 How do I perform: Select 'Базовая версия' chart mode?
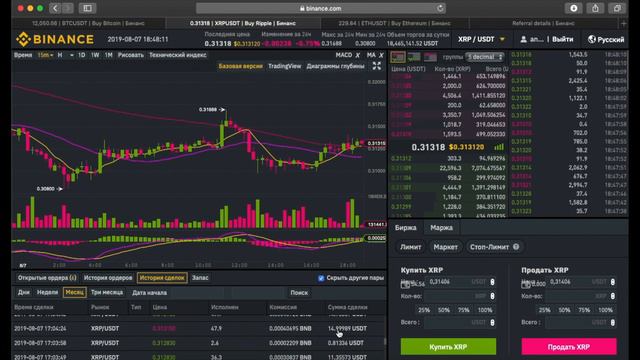[240, 66]
